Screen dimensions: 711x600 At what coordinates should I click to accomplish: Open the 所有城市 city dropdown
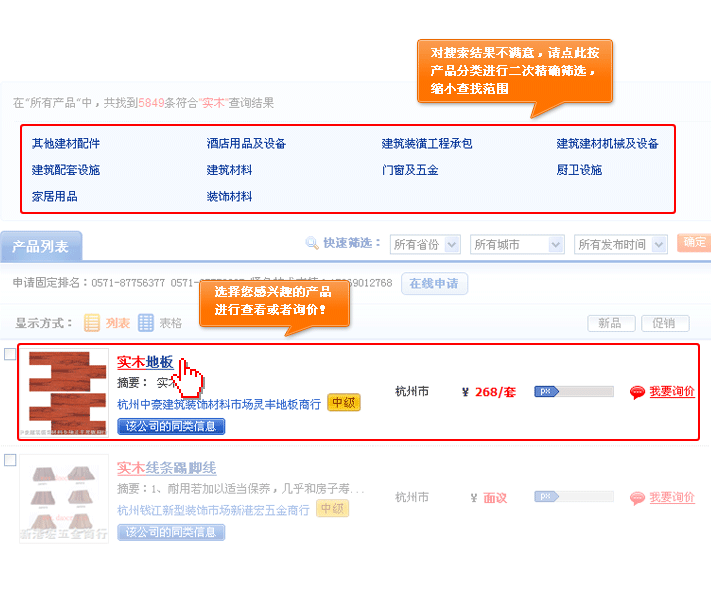(x=516, y=244)
